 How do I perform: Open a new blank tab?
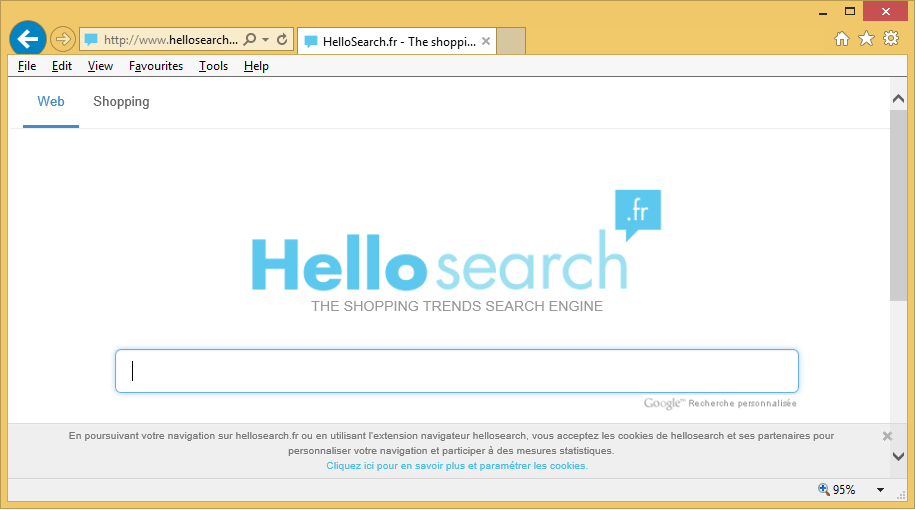[x=511, y=41]
